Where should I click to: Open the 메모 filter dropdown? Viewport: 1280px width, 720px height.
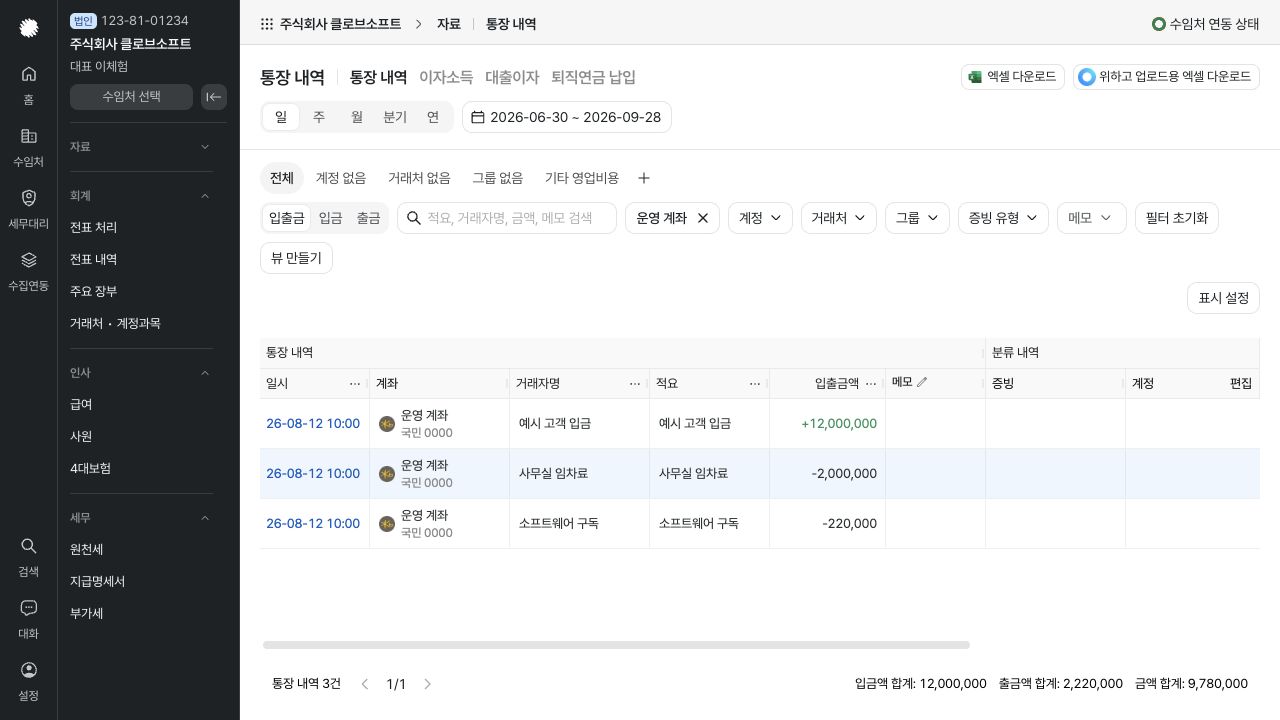(x=1091, y=218)
